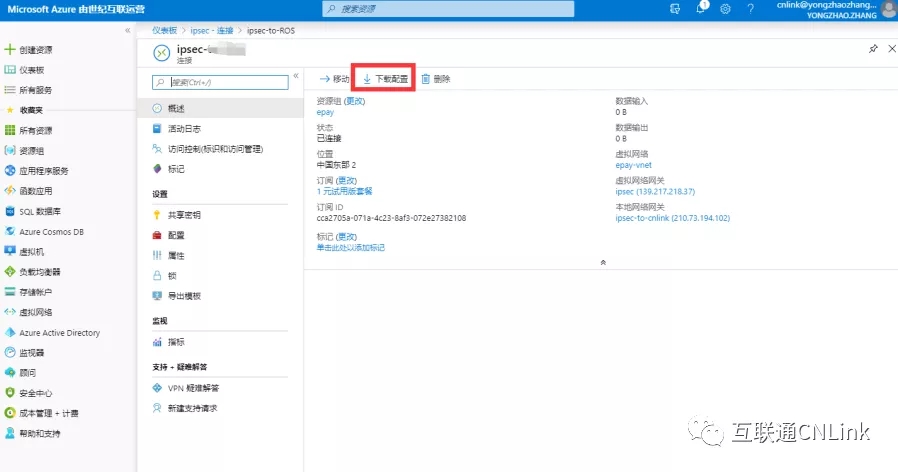This screenshot has width=898, height=472.
Task: Collapse the resource menu with chevron
Action: [296, 76]
